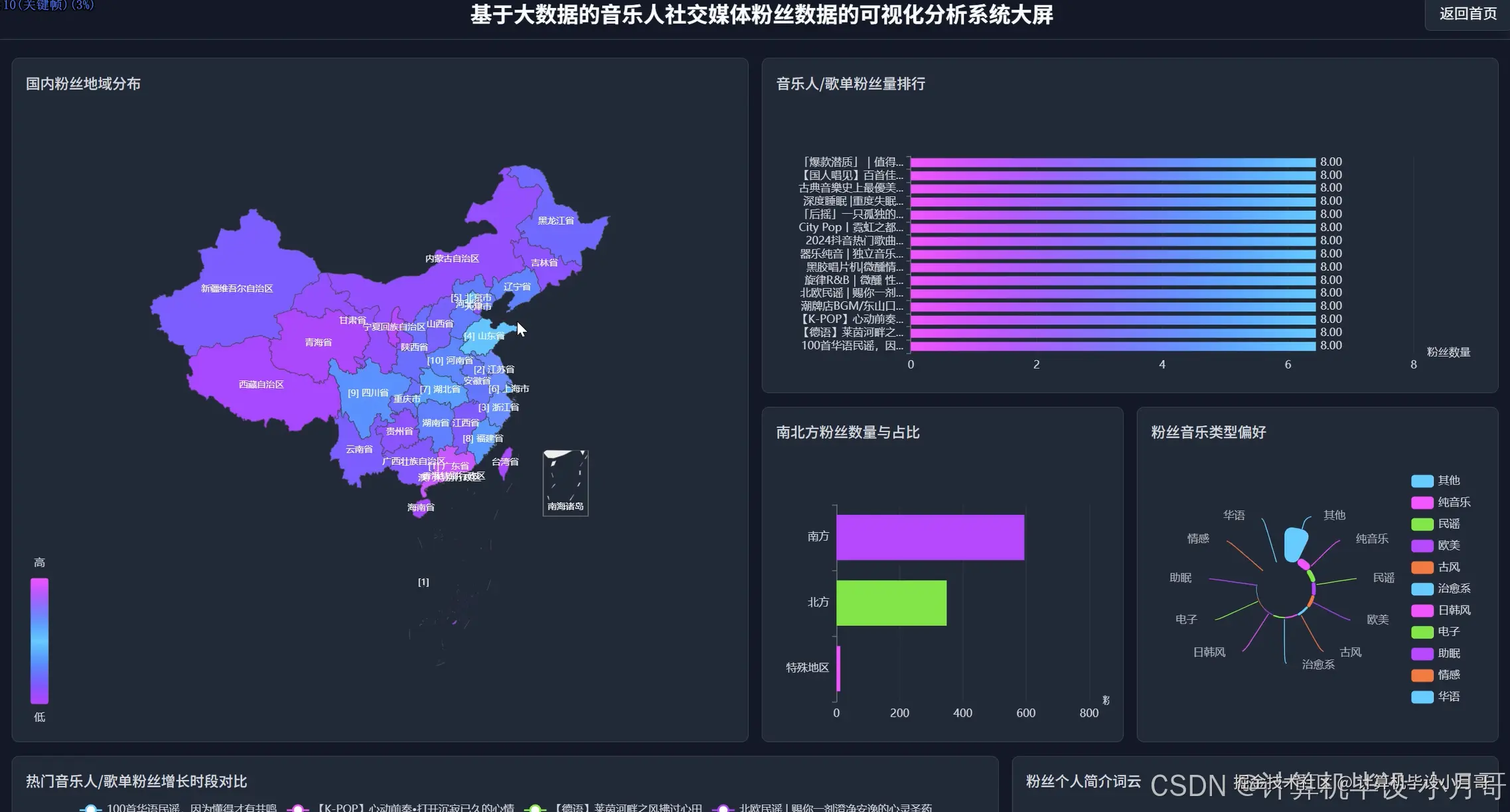Click the 特殊地区 bar
Screen dimensions: 1510x812
[840, 668]
